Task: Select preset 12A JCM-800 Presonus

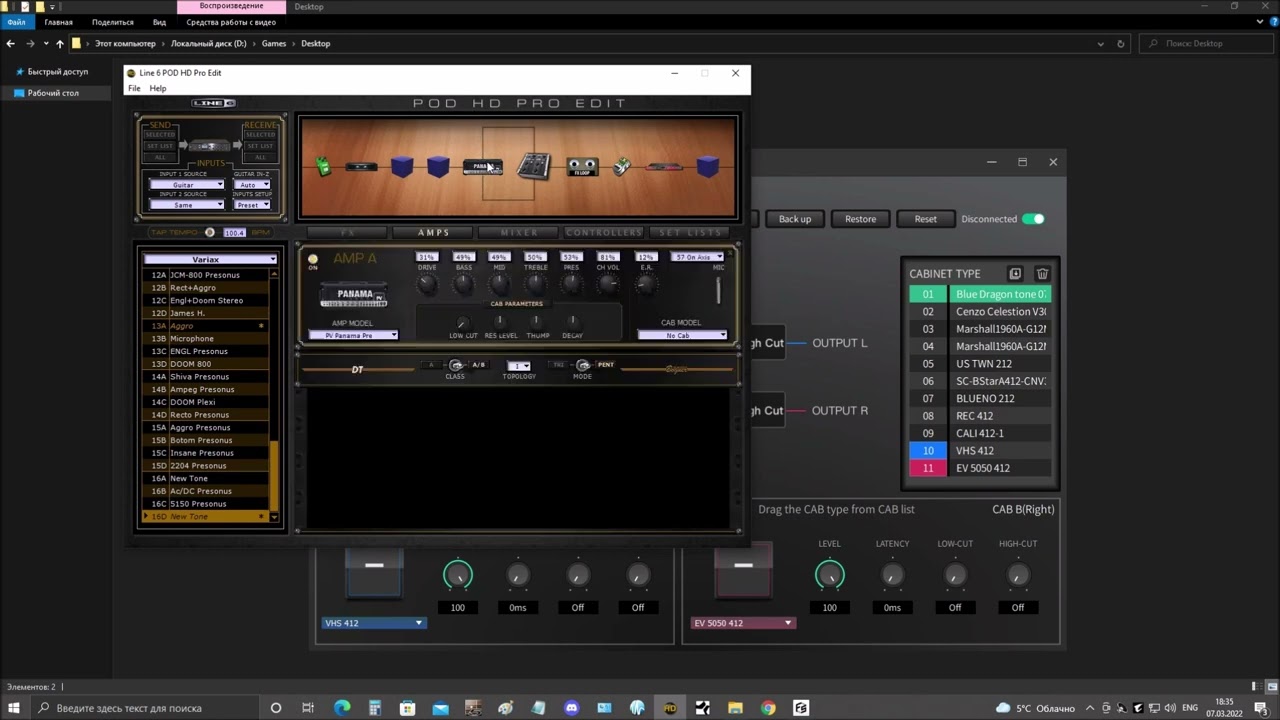Action: point(207,275)
